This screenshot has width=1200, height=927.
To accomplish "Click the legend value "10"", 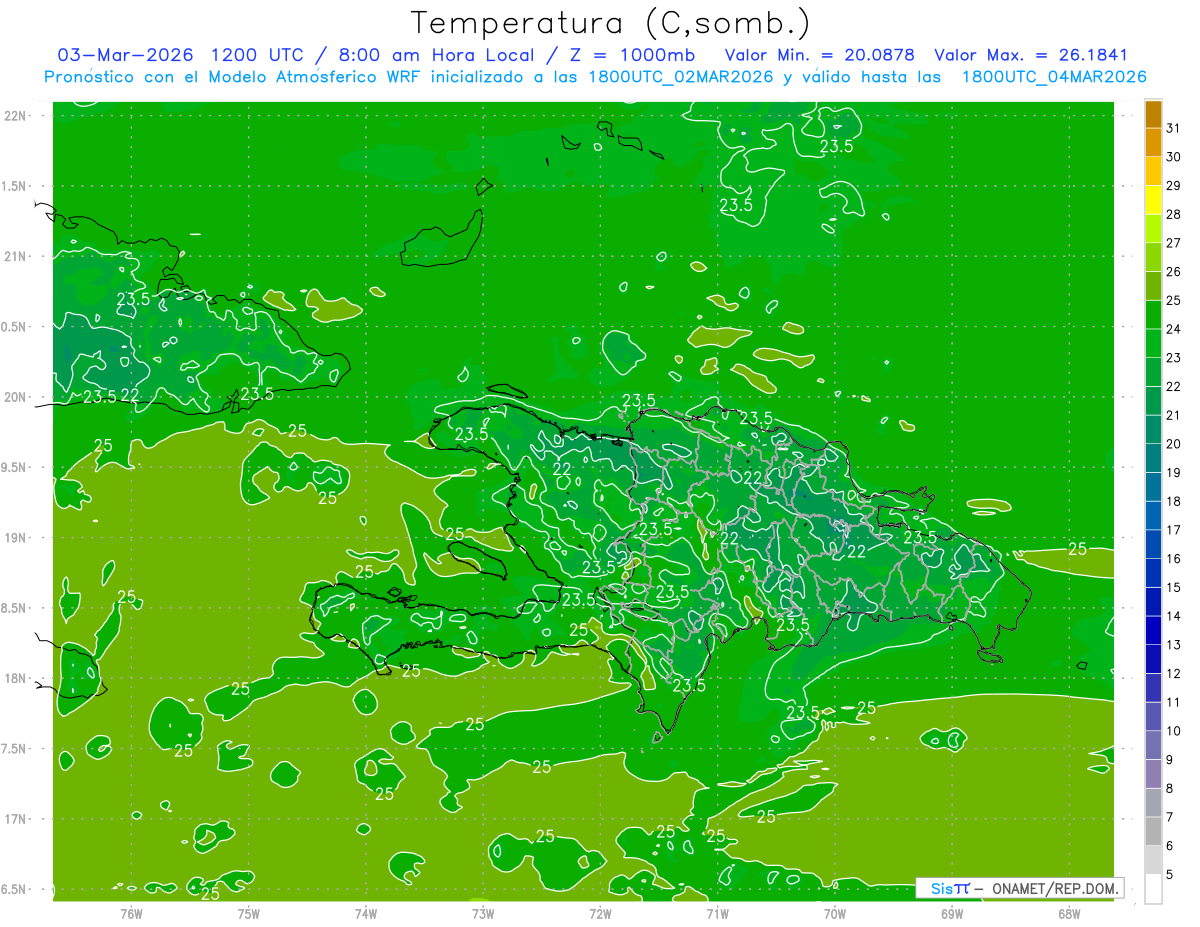I will point(1173,731).
